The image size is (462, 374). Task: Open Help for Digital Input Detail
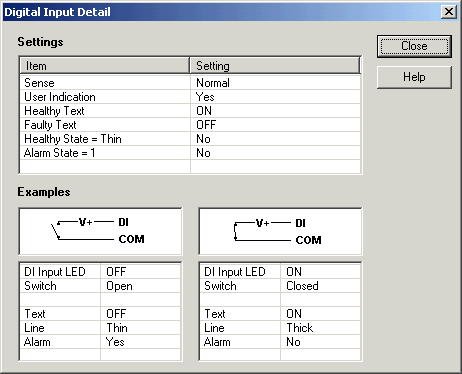(414, 77)
